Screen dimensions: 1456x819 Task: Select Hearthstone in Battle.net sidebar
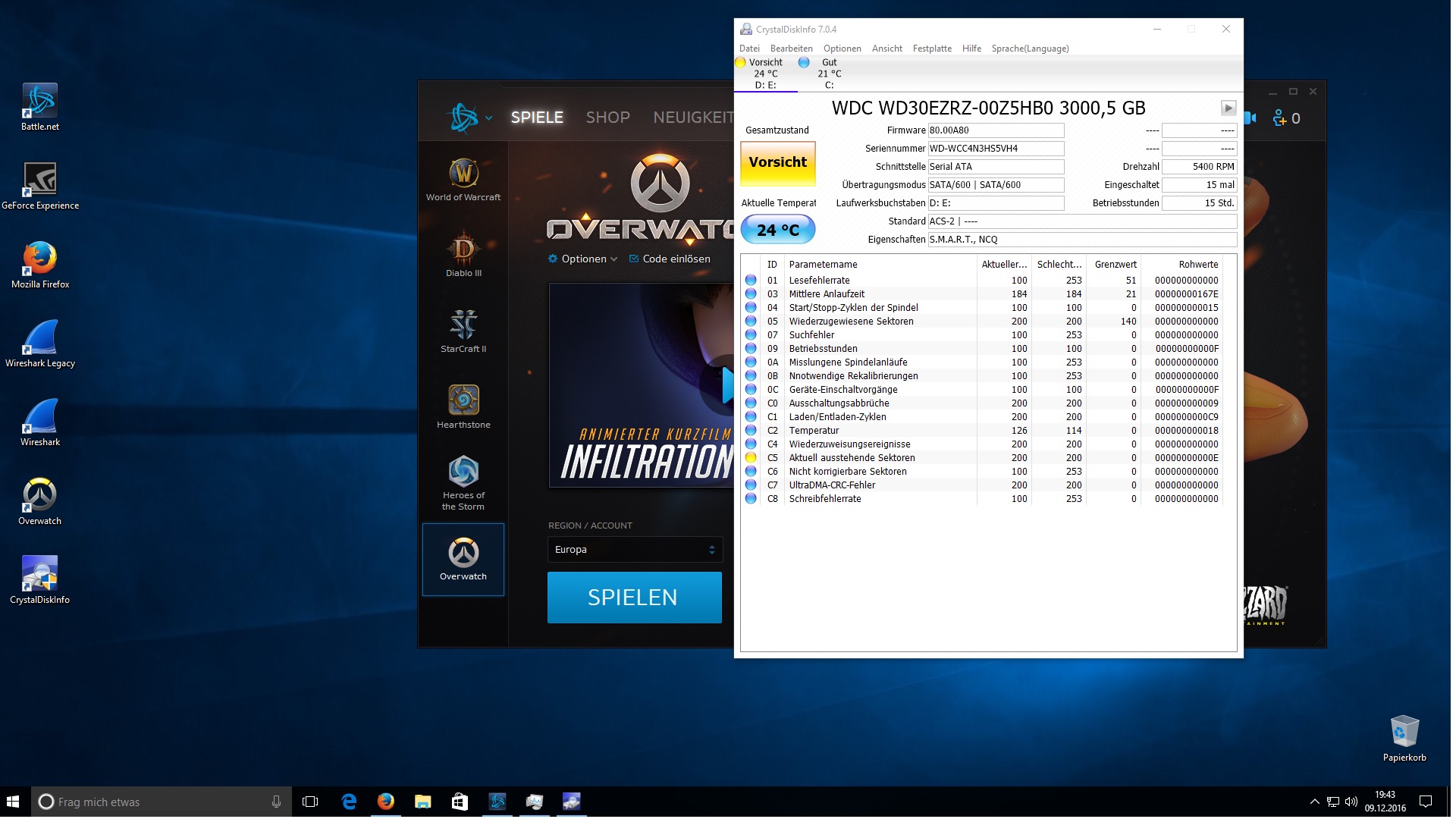463,406
